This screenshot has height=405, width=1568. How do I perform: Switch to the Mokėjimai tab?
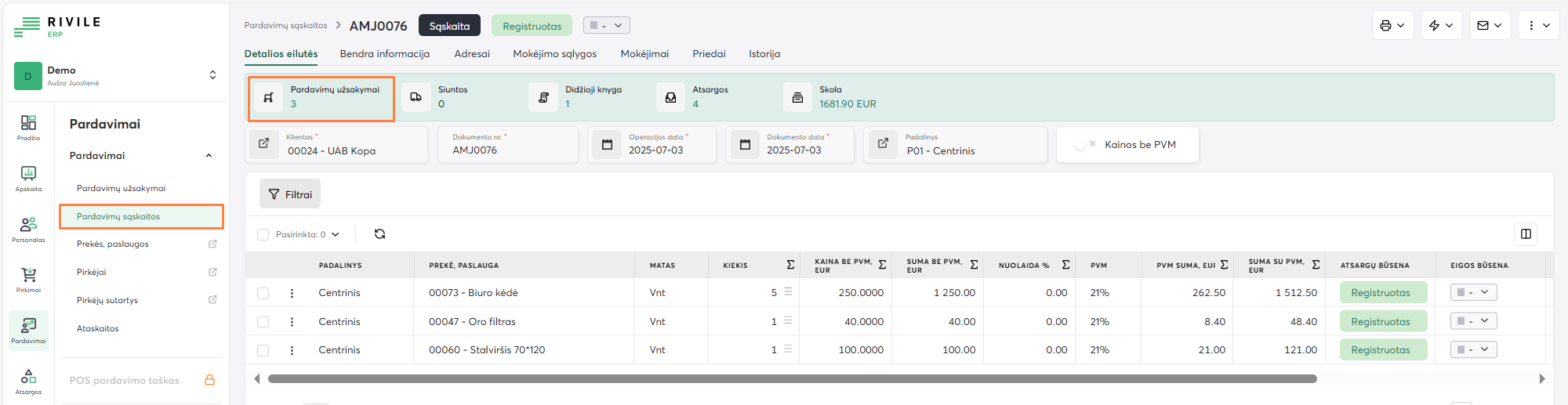pyautogui.click(x=644, y=54)
